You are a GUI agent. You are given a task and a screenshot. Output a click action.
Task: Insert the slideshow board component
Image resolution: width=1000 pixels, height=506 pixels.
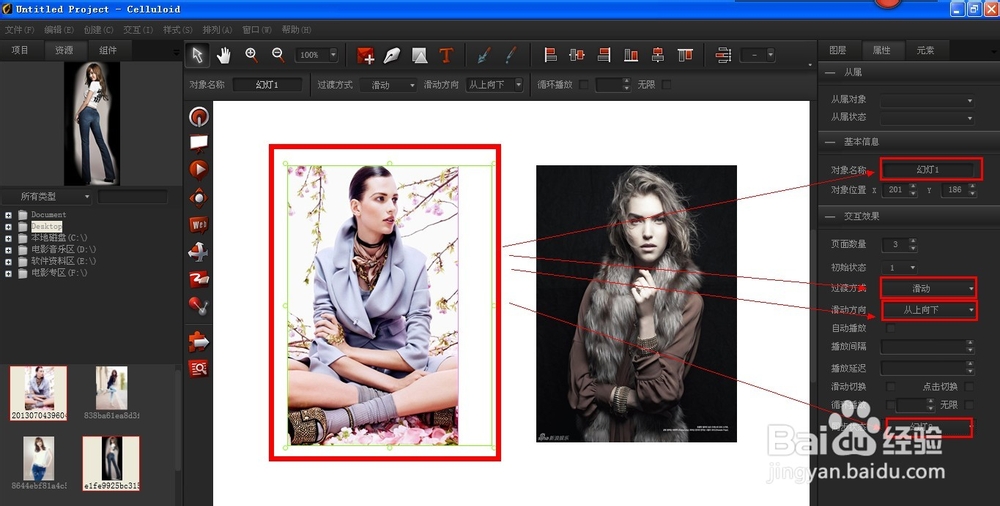pyautogui.click(x=199, y=144)
